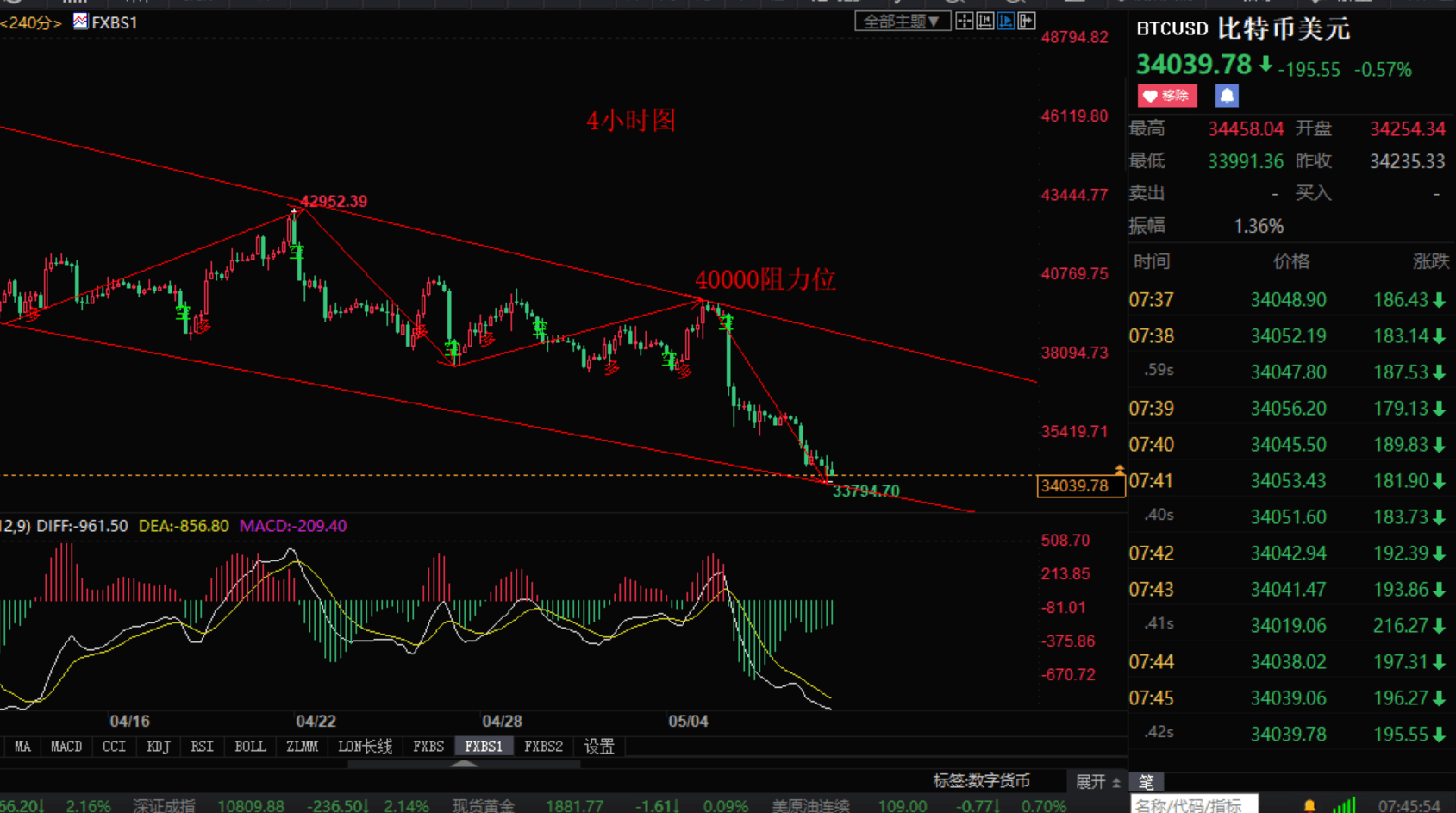Click the 笔 tick tab below trades
This screenshot has height=813, width=1456.
coord(1146,782)
